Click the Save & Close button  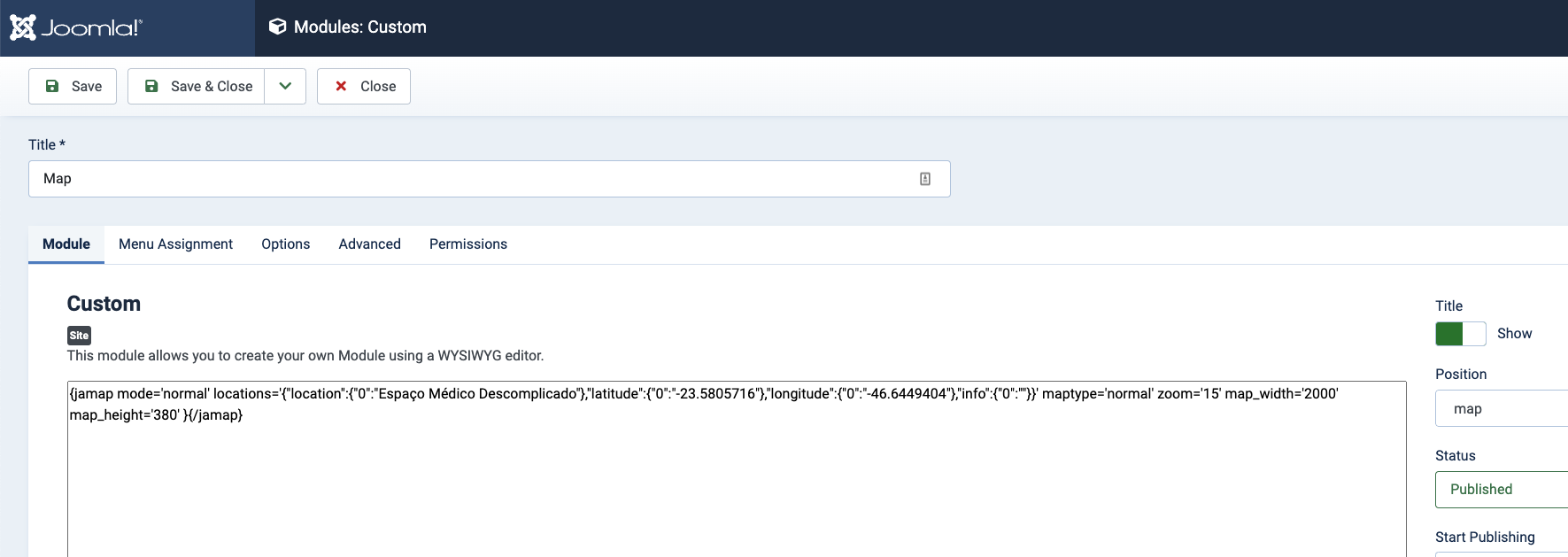click(x=197, y=86)
